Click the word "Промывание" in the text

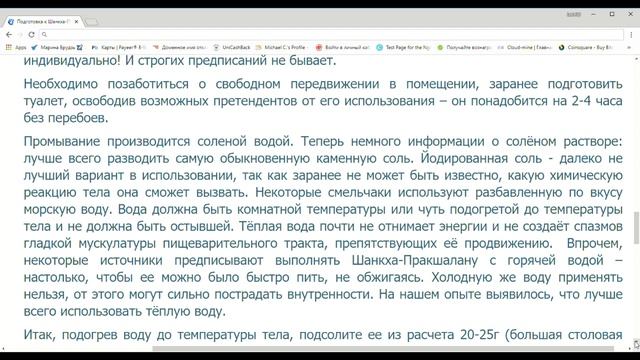click(62, 142)
